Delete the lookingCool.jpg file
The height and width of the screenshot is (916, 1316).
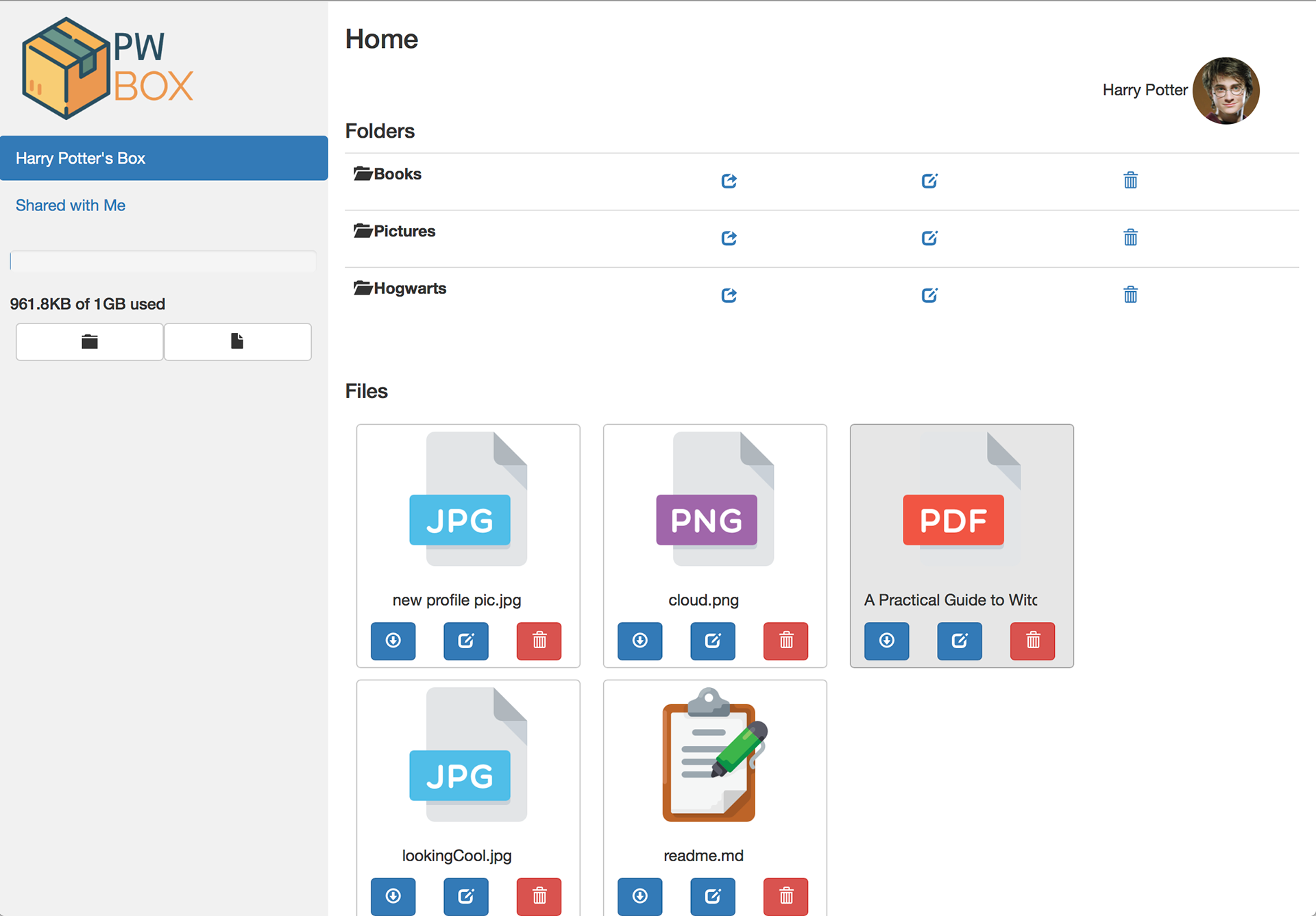tap(539, 896)
